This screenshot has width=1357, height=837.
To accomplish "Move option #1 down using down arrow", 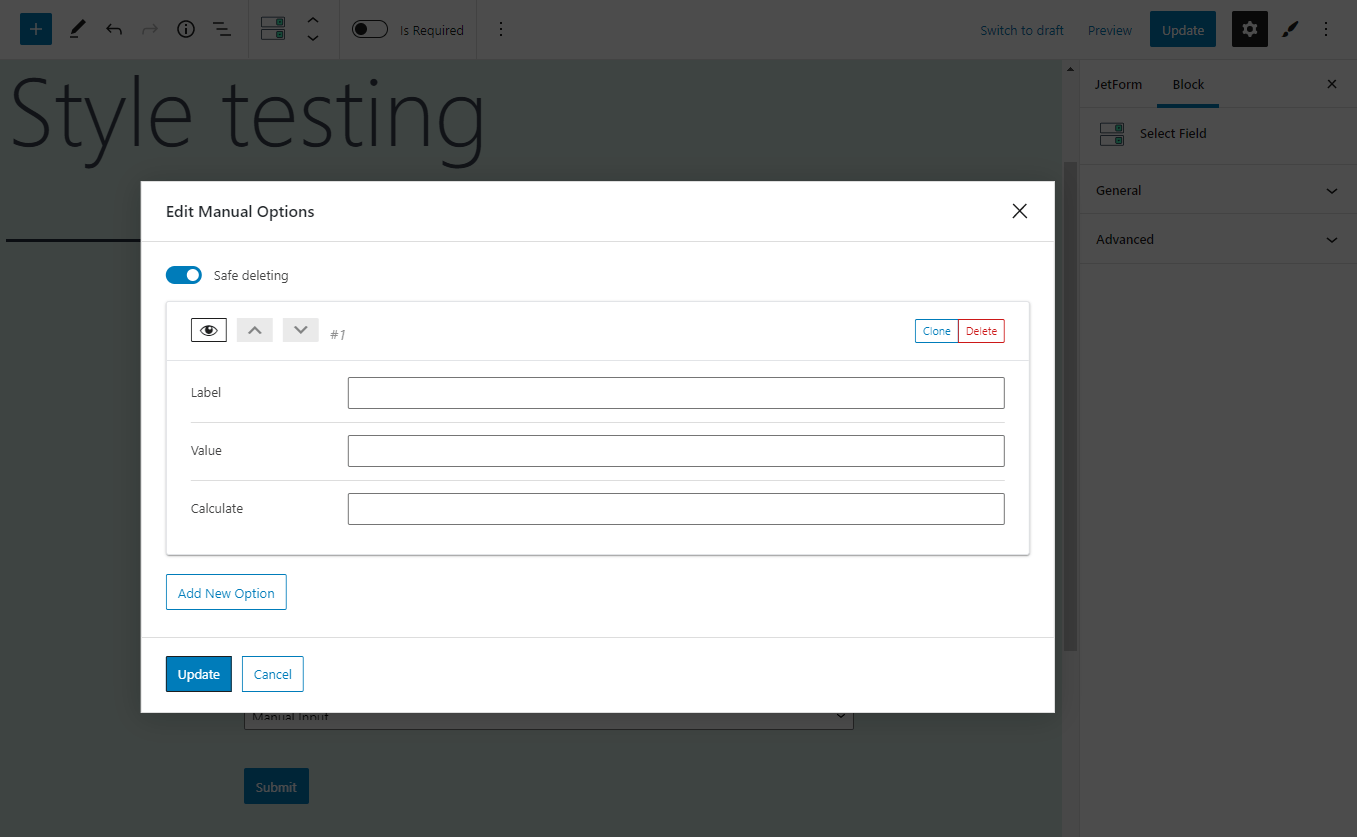I will [x=300, y=329].
